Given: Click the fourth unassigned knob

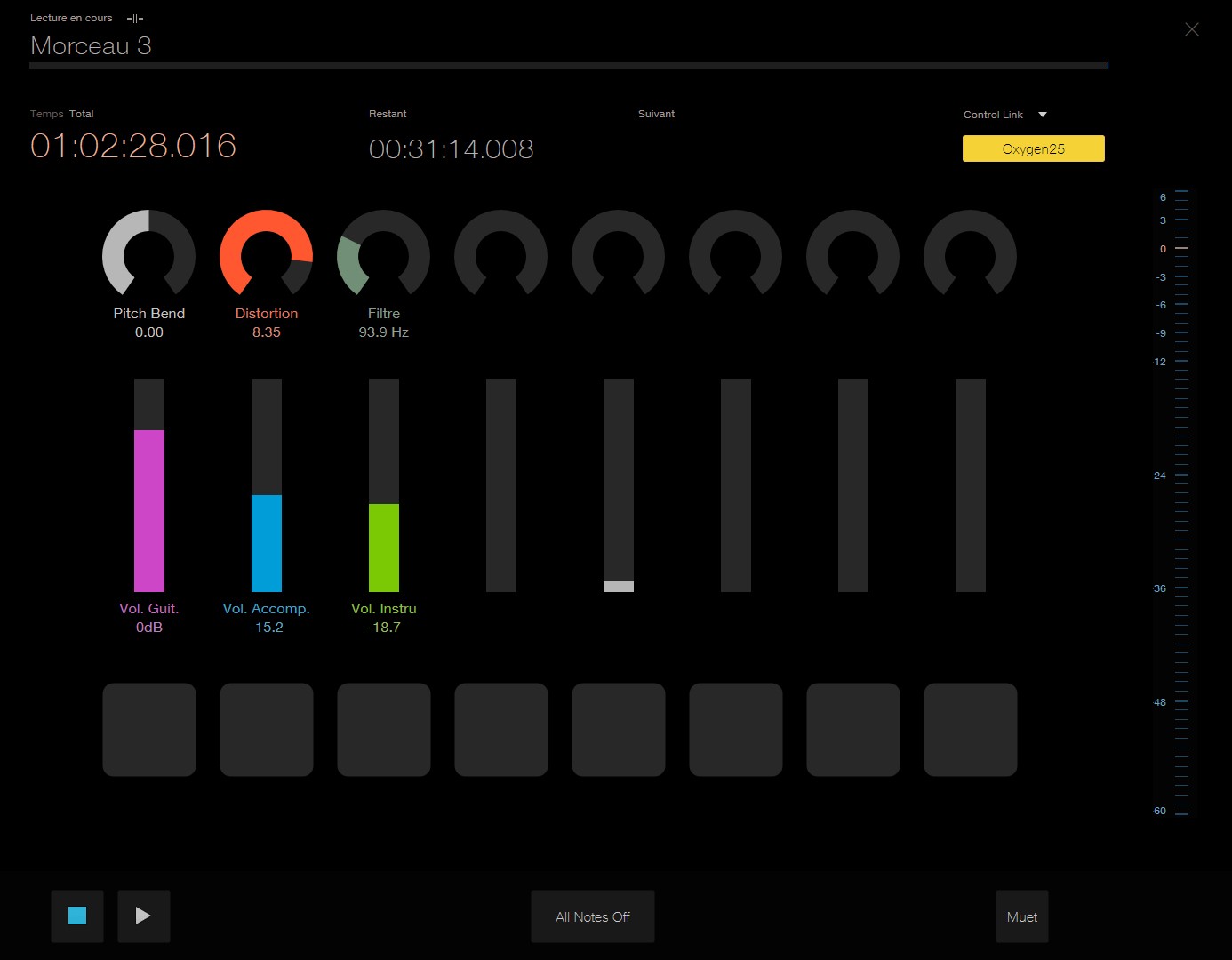Looking at the screenshot, I should tap(500, 254).
